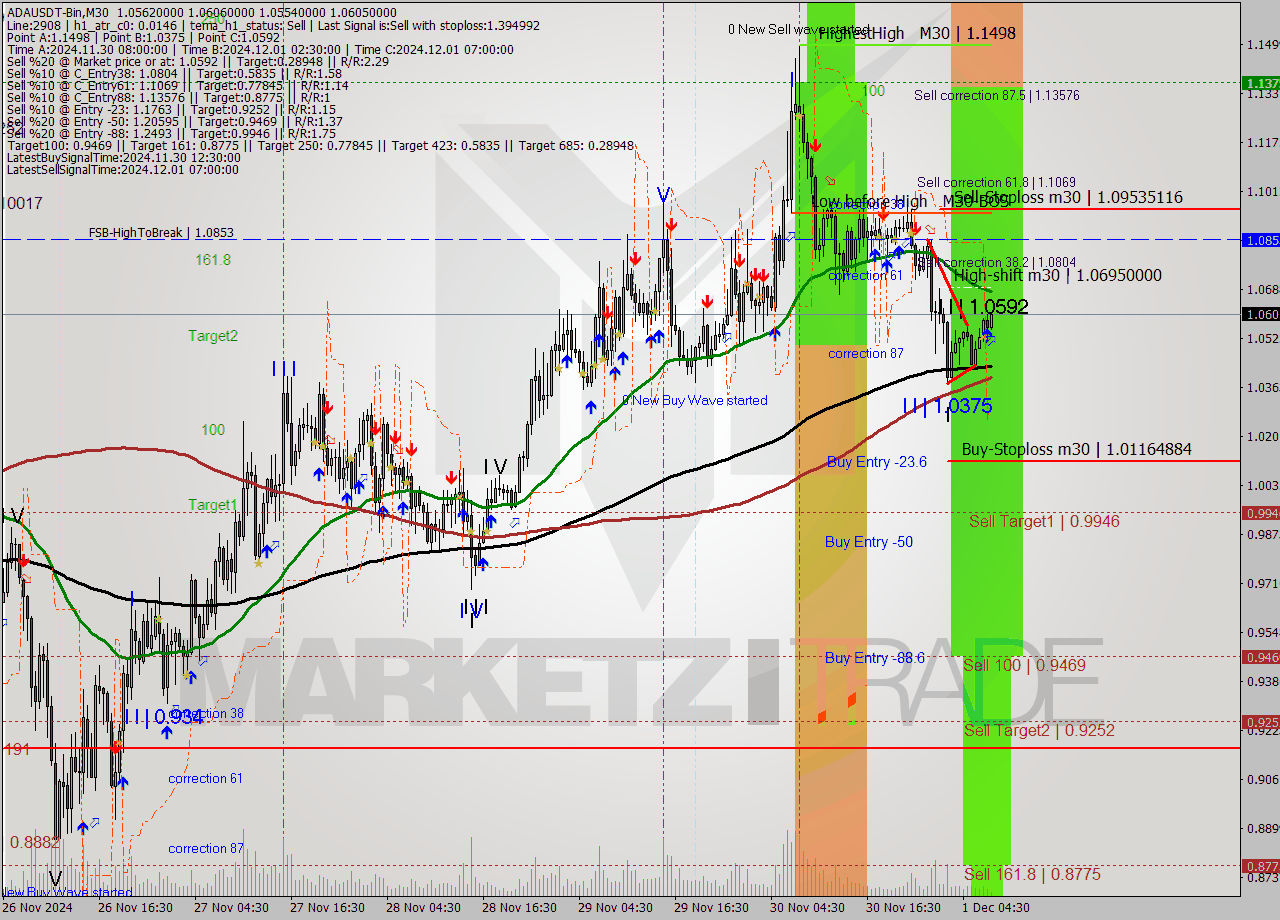Select the 'Sell %10 @ C_Entry61: 1.1069' row

click(177, 86)
